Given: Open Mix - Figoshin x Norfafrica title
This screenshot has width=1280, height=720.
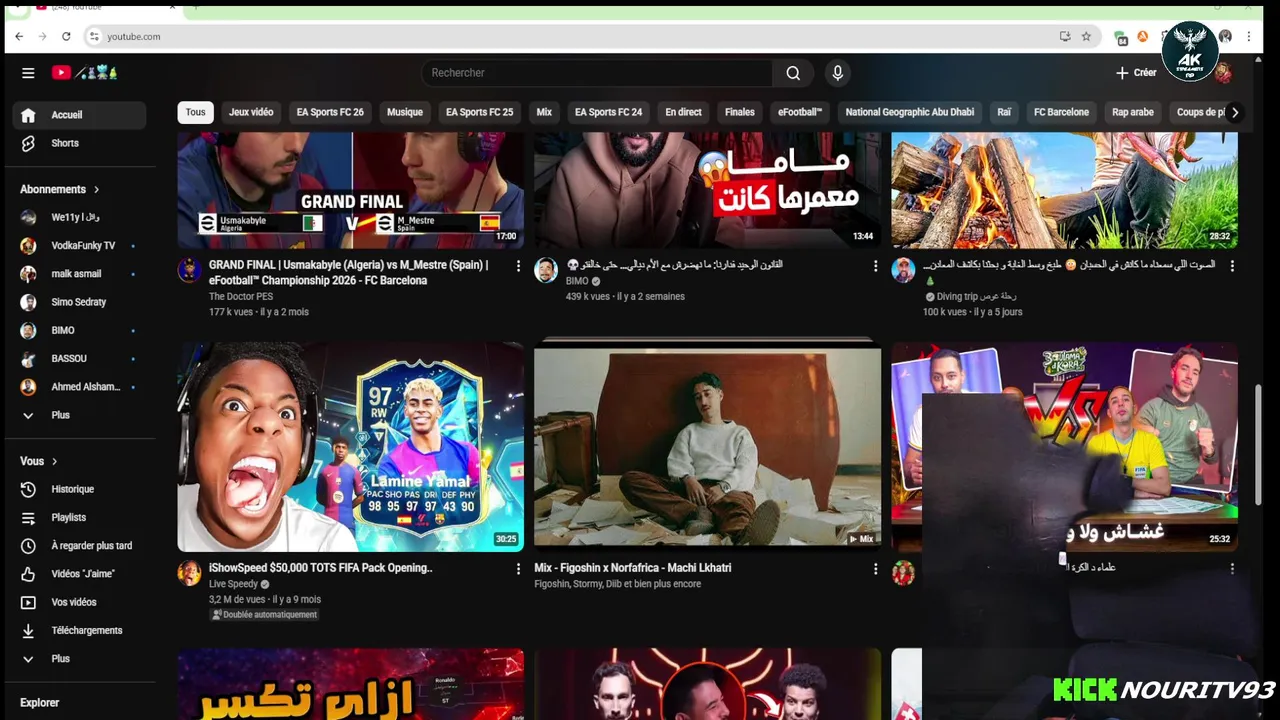Looking at the screenshot, I should point(633,568).
